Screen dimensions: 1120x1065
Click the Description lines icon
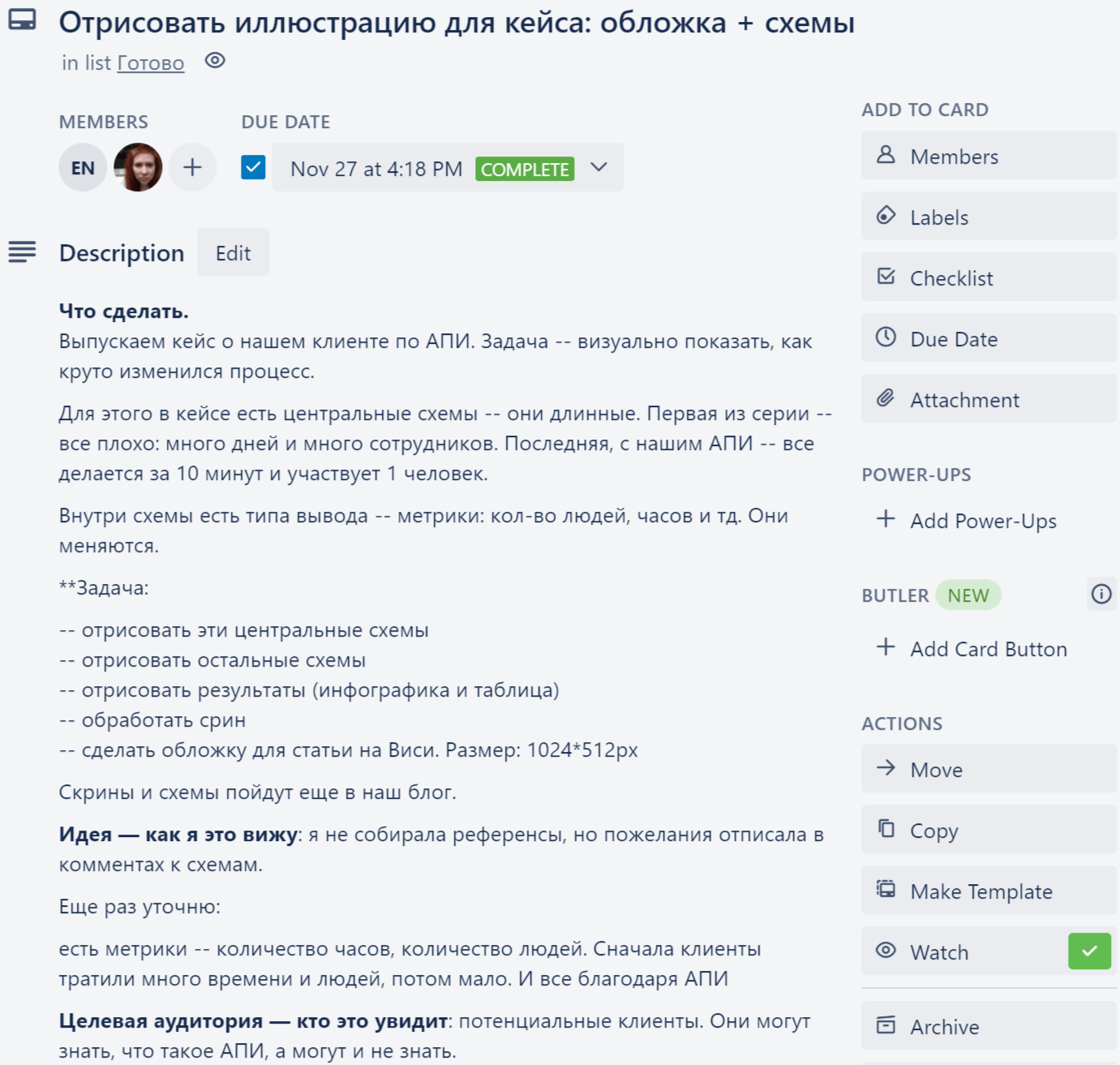pyautogui.click(x=22, y=252)
